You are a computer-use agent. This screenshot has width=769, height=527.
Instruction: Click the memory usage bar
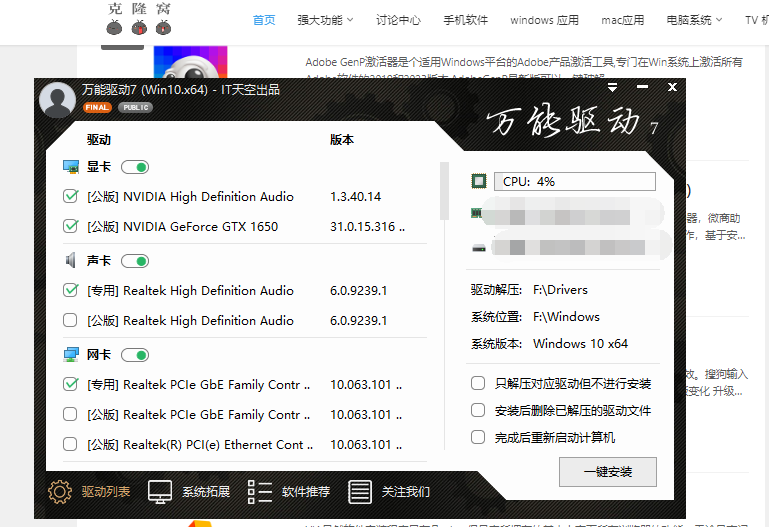(x=573, y=213)
